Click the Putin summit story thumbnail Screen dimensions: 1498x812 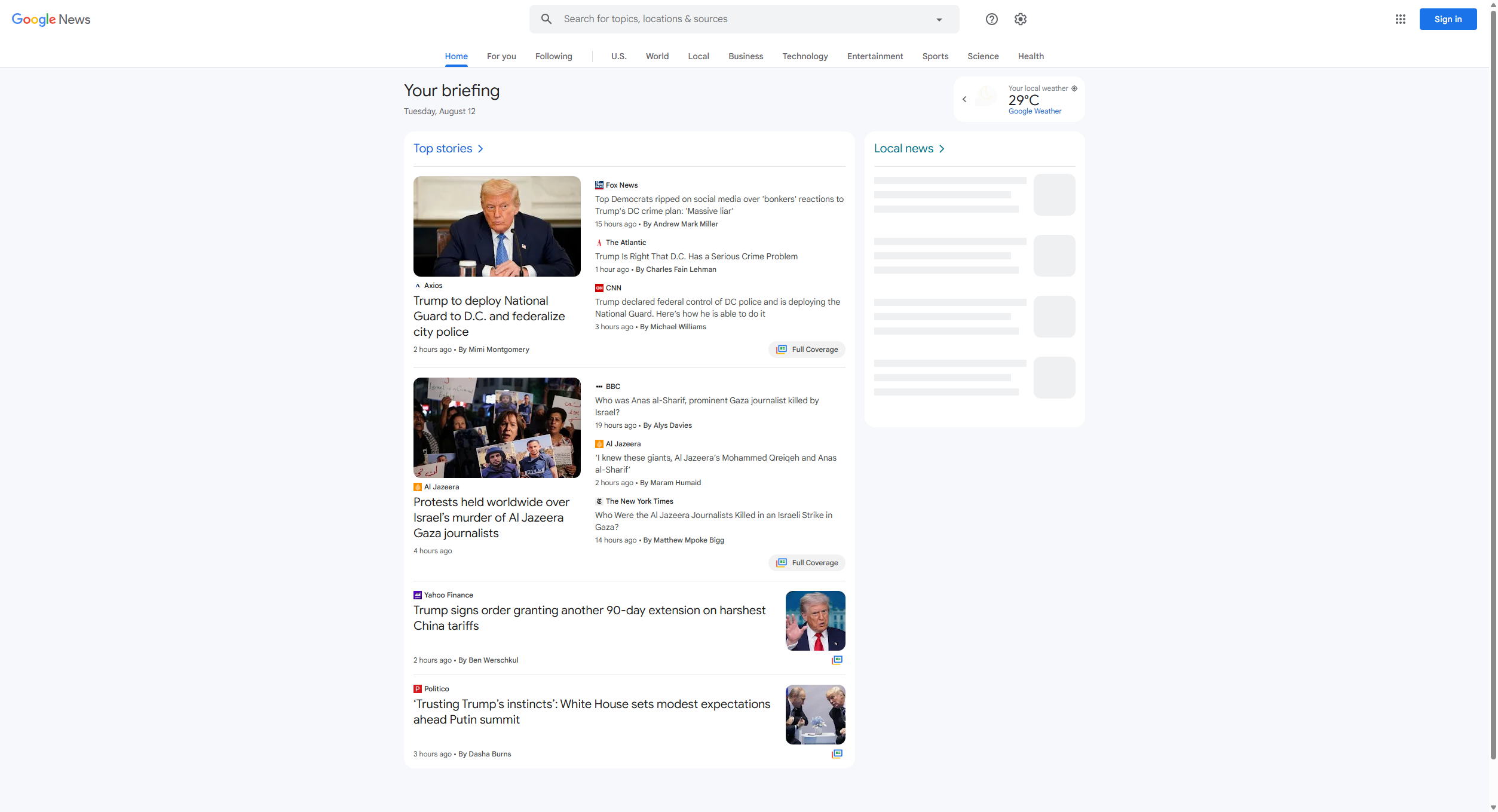coord(815,715)
